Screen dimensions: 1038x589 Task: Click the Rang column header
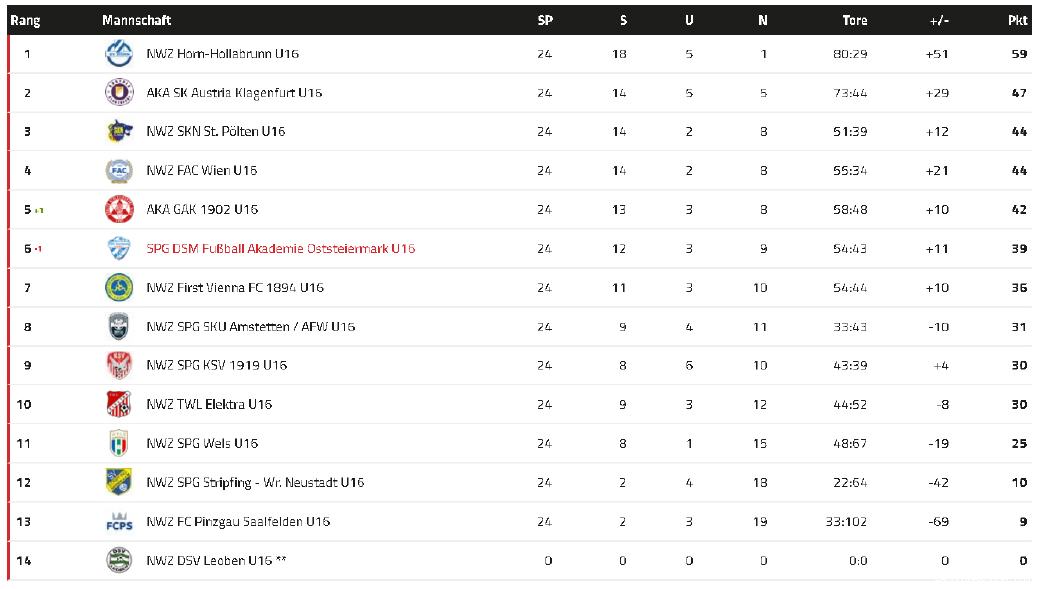point(25,20)
